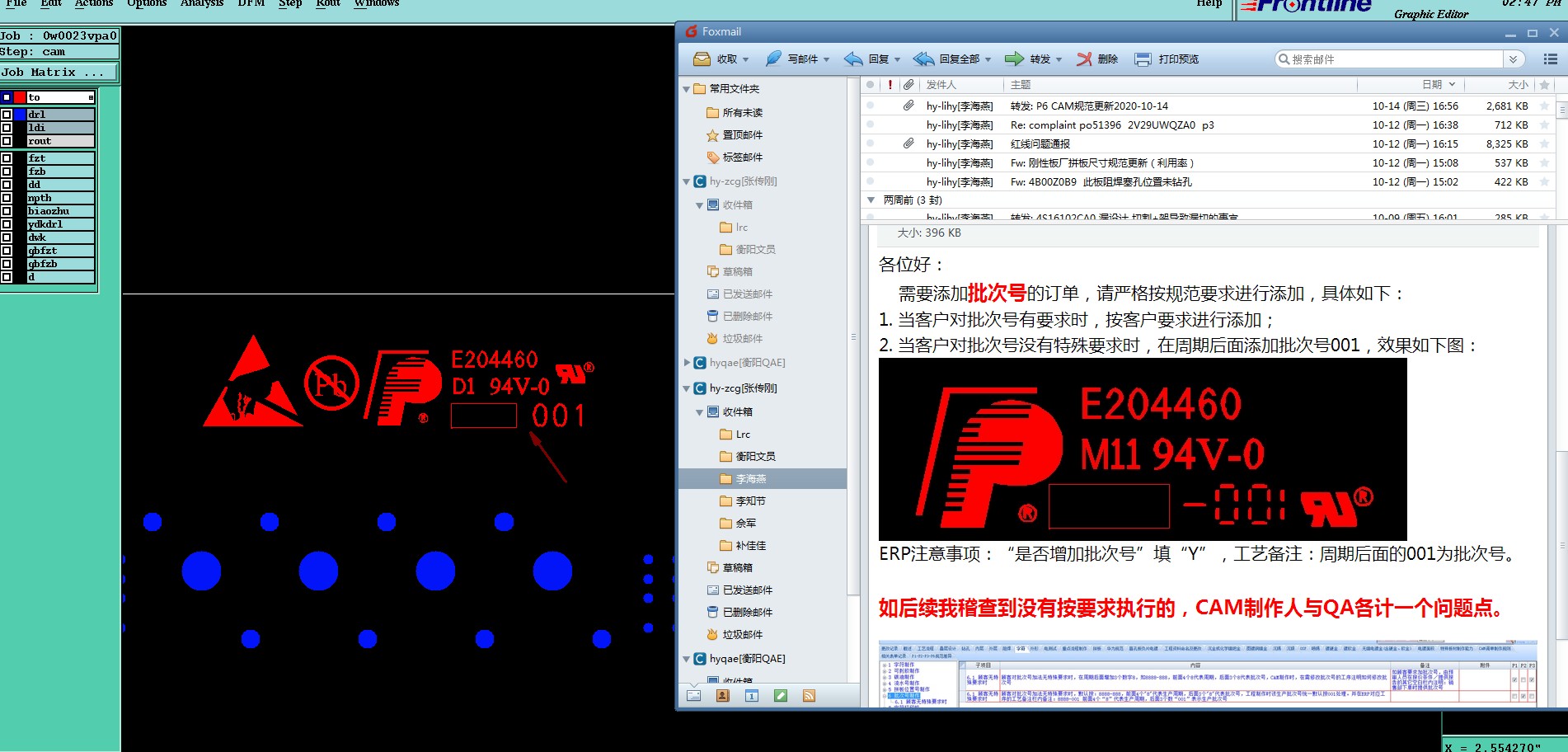Image resolution: width=1568 pixels, height=752 pixels.
Task: Click the Receive mail icon in Foxmail toolbar
Action: (x=702, y=59)
